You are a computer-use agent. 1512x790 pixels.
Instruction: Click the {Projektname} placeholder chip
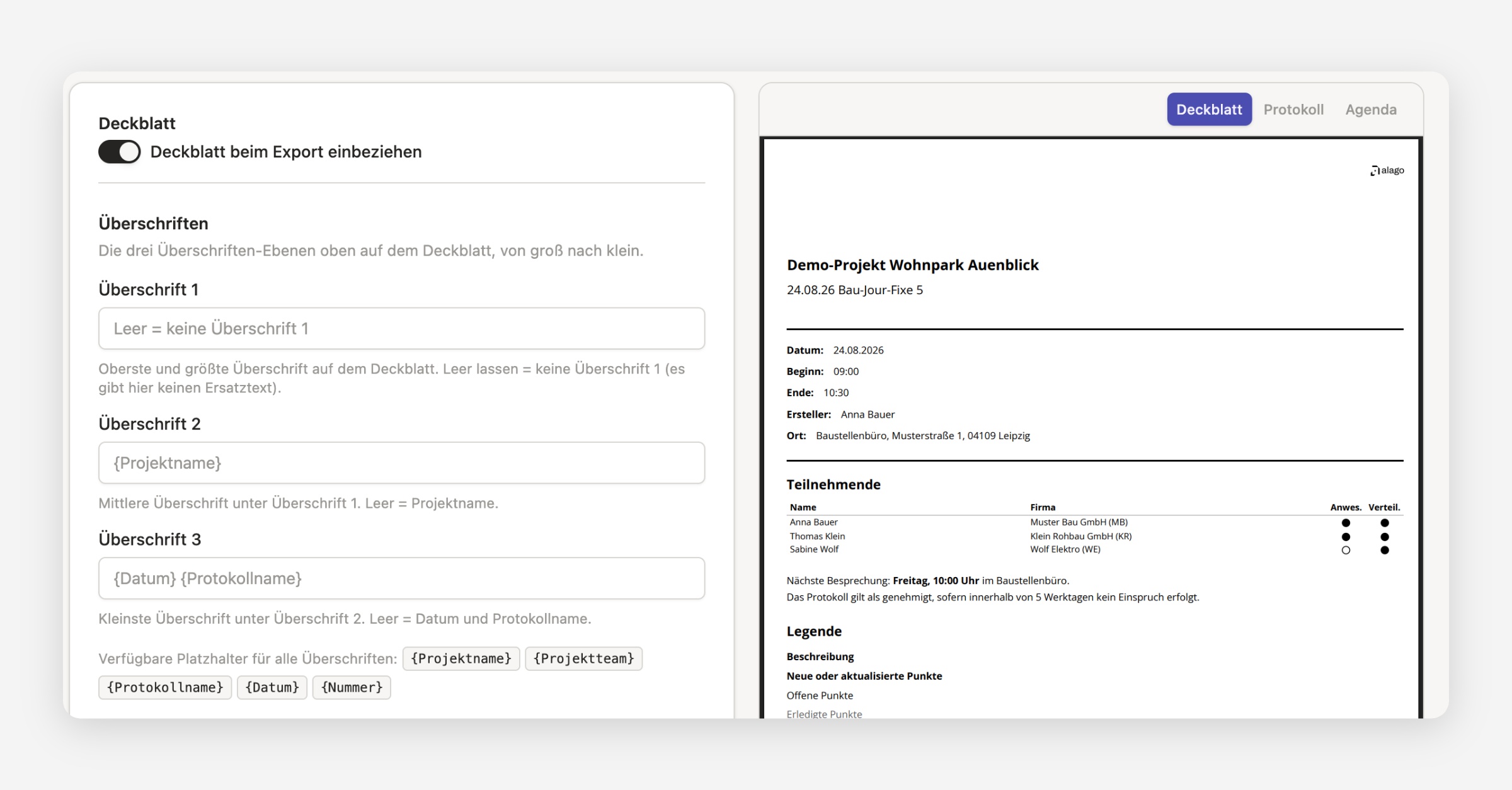461,658
